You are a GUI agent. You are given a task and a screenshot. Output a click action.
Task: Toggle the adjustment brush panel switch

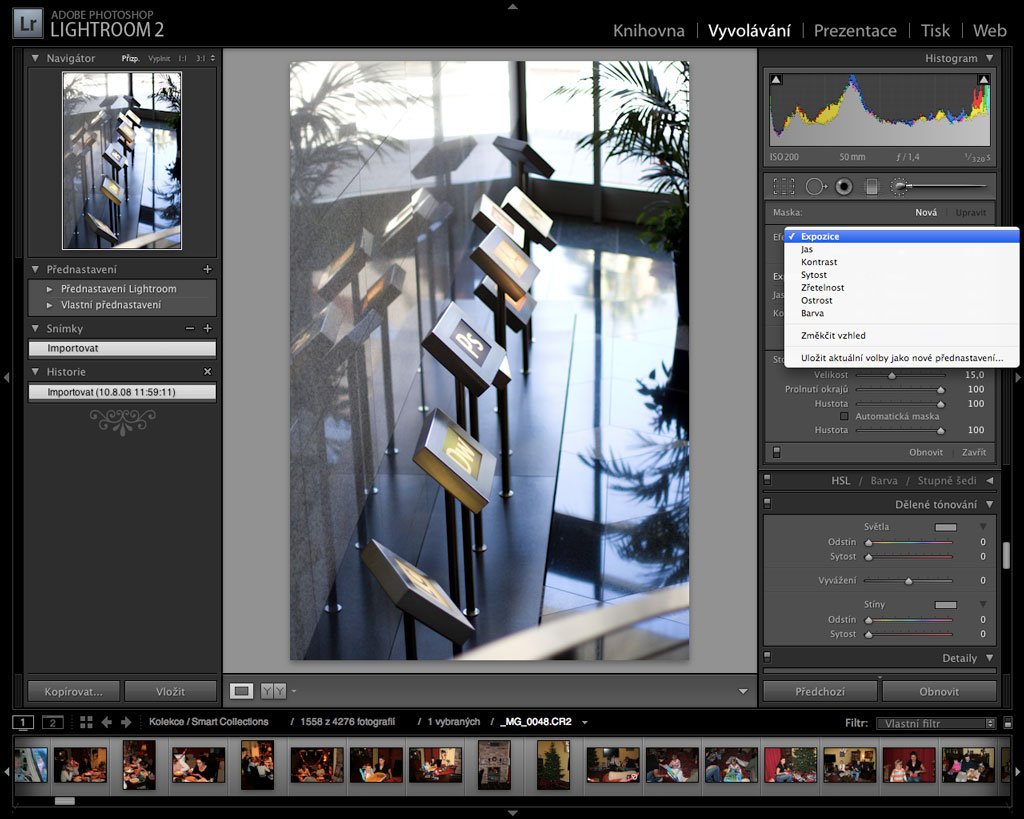point(775,453)
